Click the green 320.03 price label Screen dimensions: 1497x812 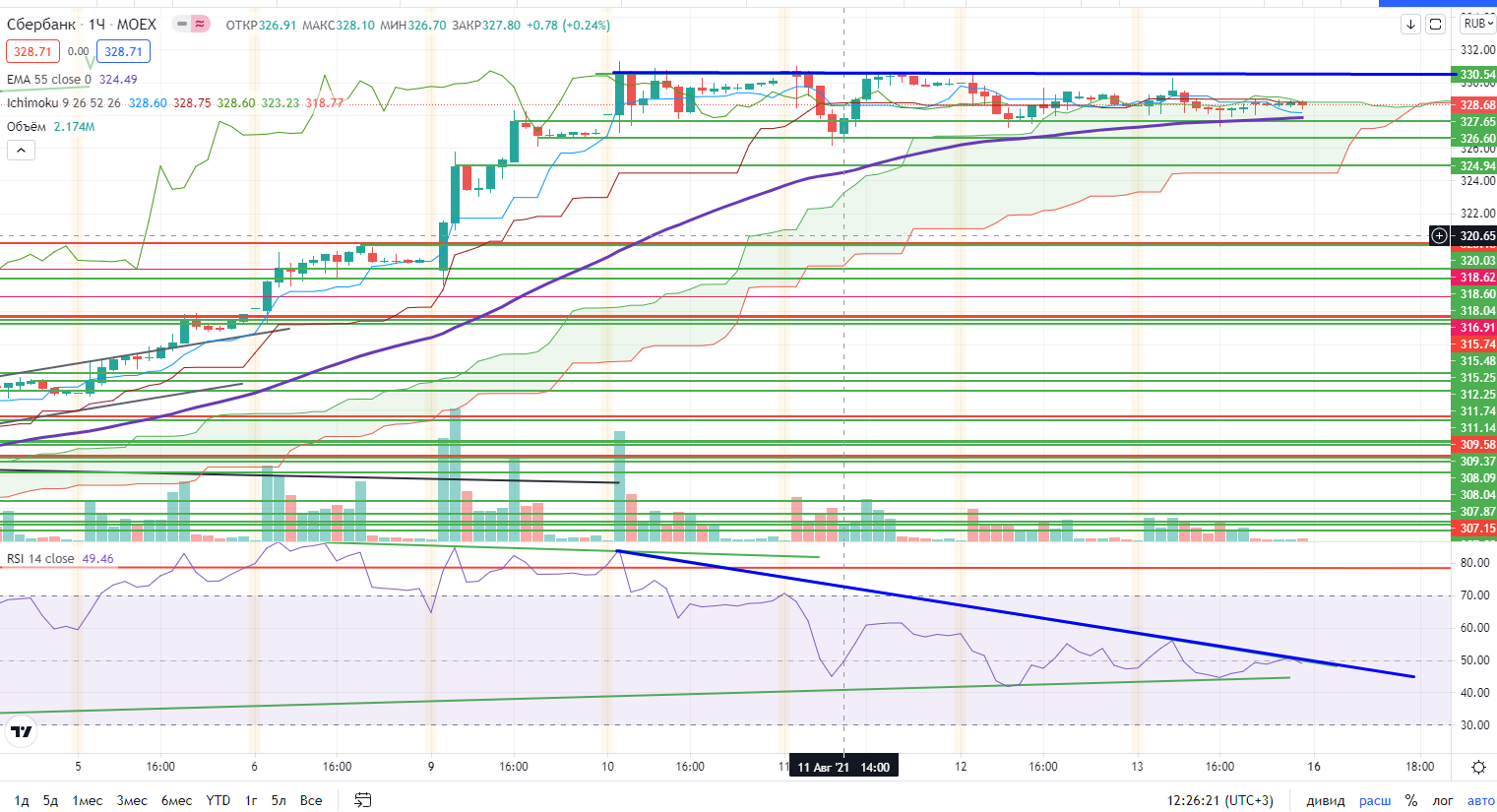point(1476,261)
